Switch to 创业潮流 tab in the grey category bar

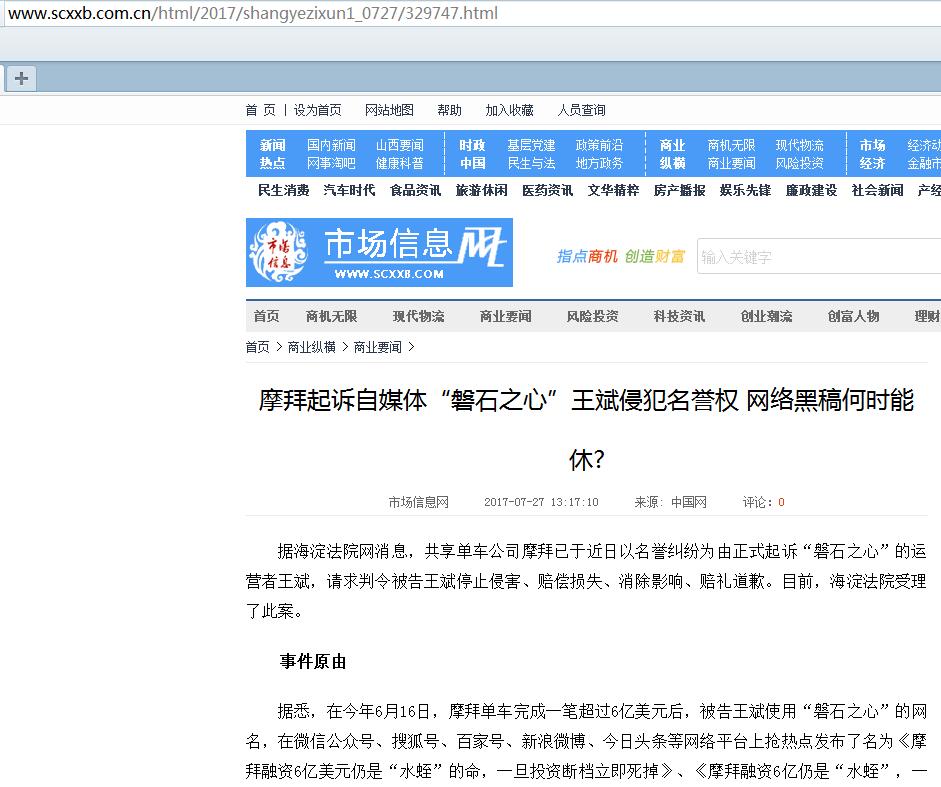pyautogui.click(x=766, y=316)
